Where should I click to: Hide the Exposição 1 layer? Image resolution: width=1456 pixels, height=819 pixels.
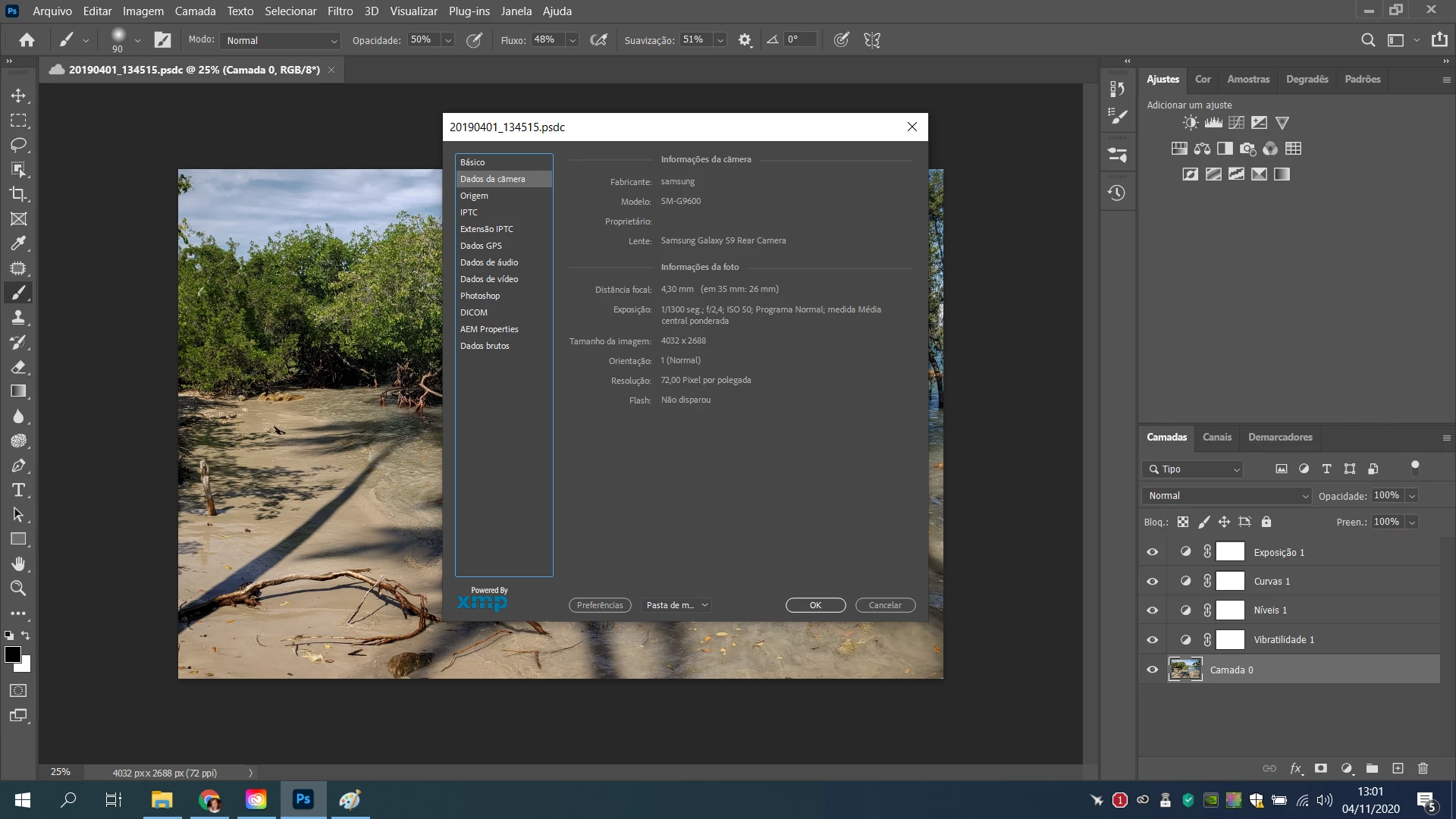click(1152, 552)
